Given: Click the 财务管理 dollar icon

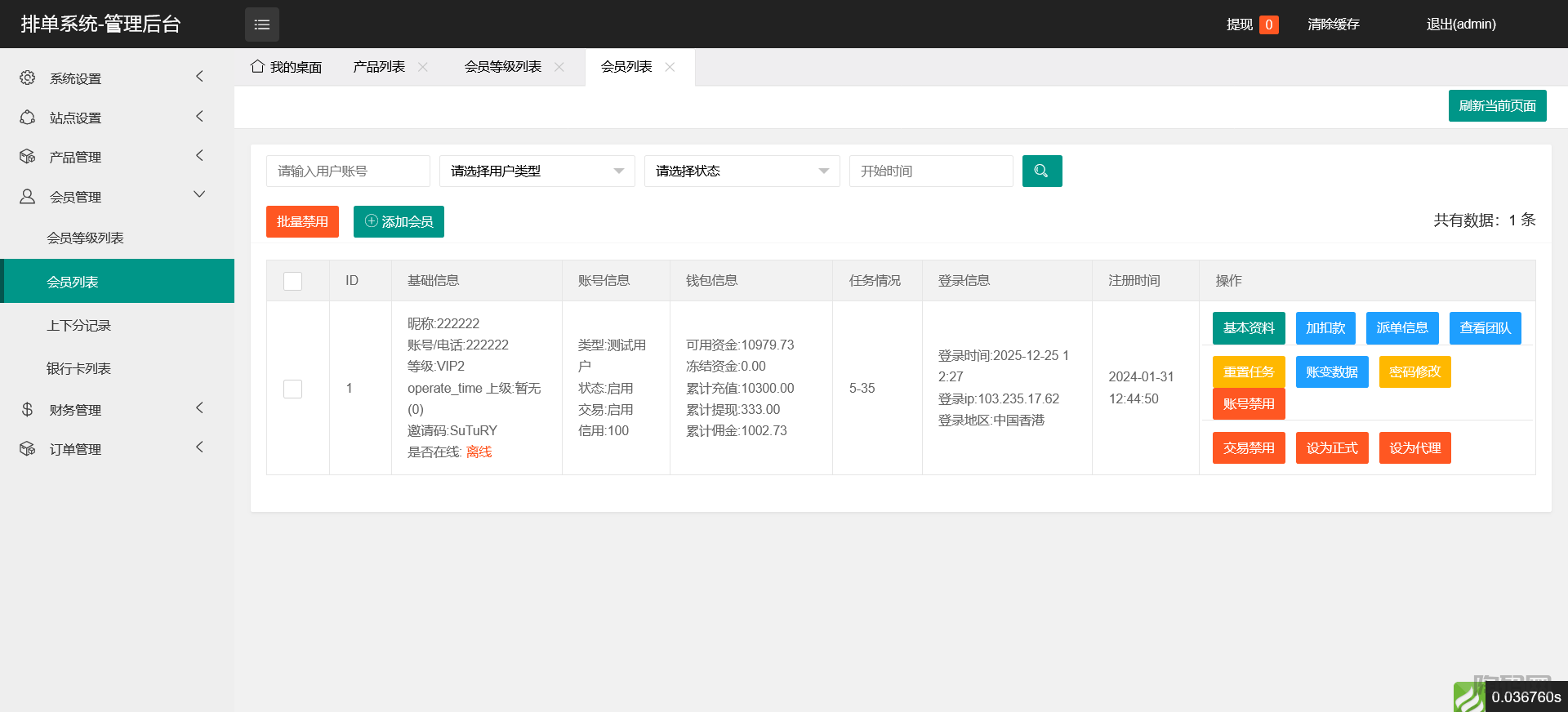Looking at the screenshot, I should tap(28, 409).
